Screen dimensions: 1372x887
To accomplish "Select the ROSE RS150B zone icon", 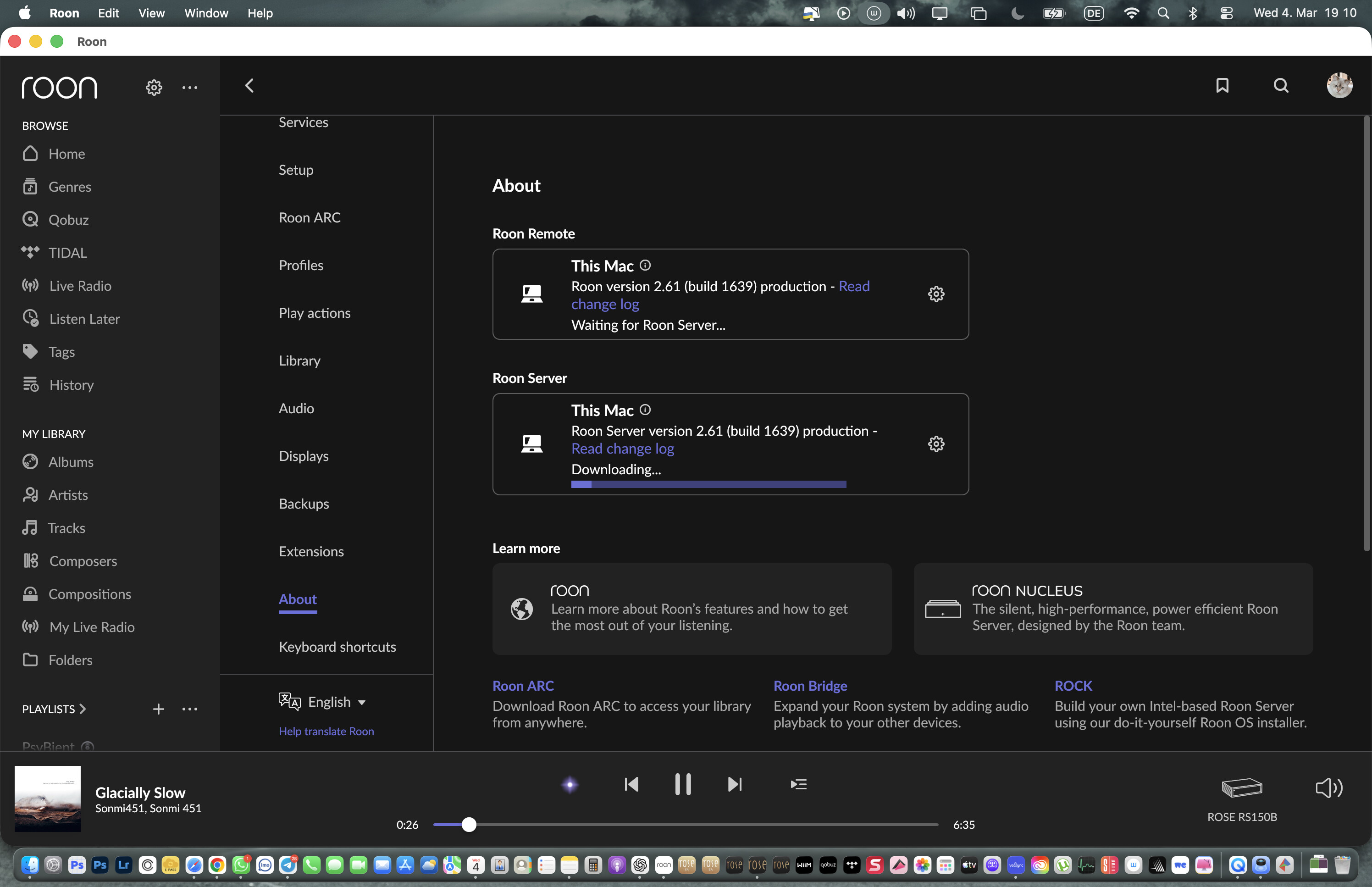I will pyautogui.click(x=1242, y=787).
